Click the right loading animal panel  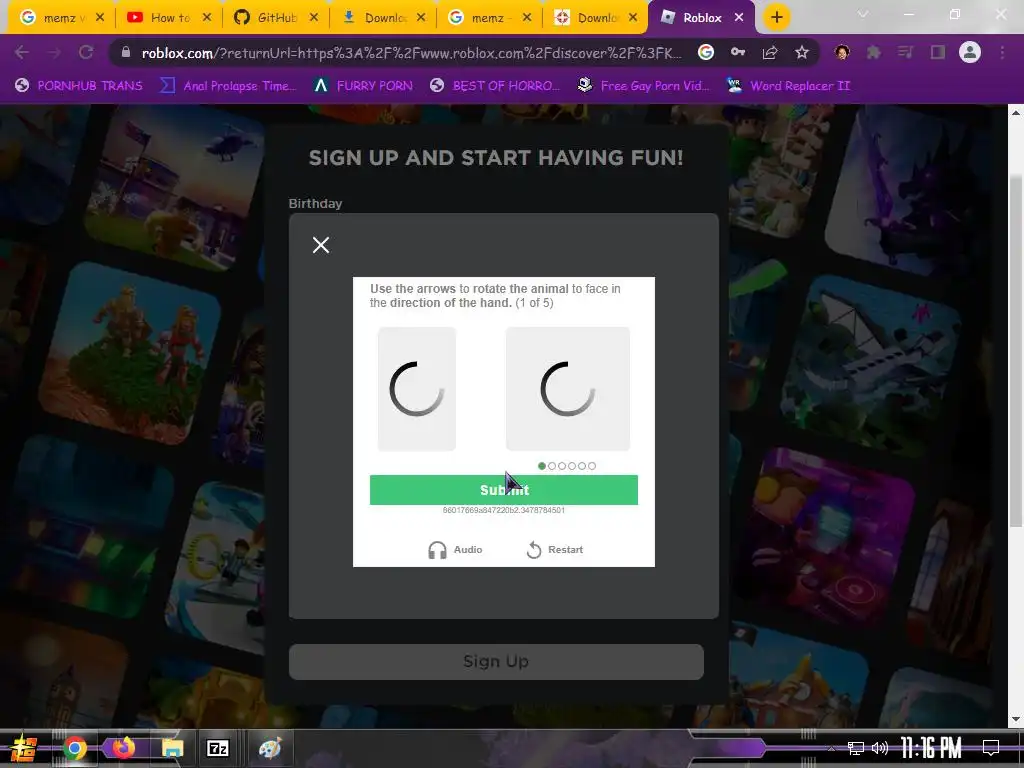(568, 389)
